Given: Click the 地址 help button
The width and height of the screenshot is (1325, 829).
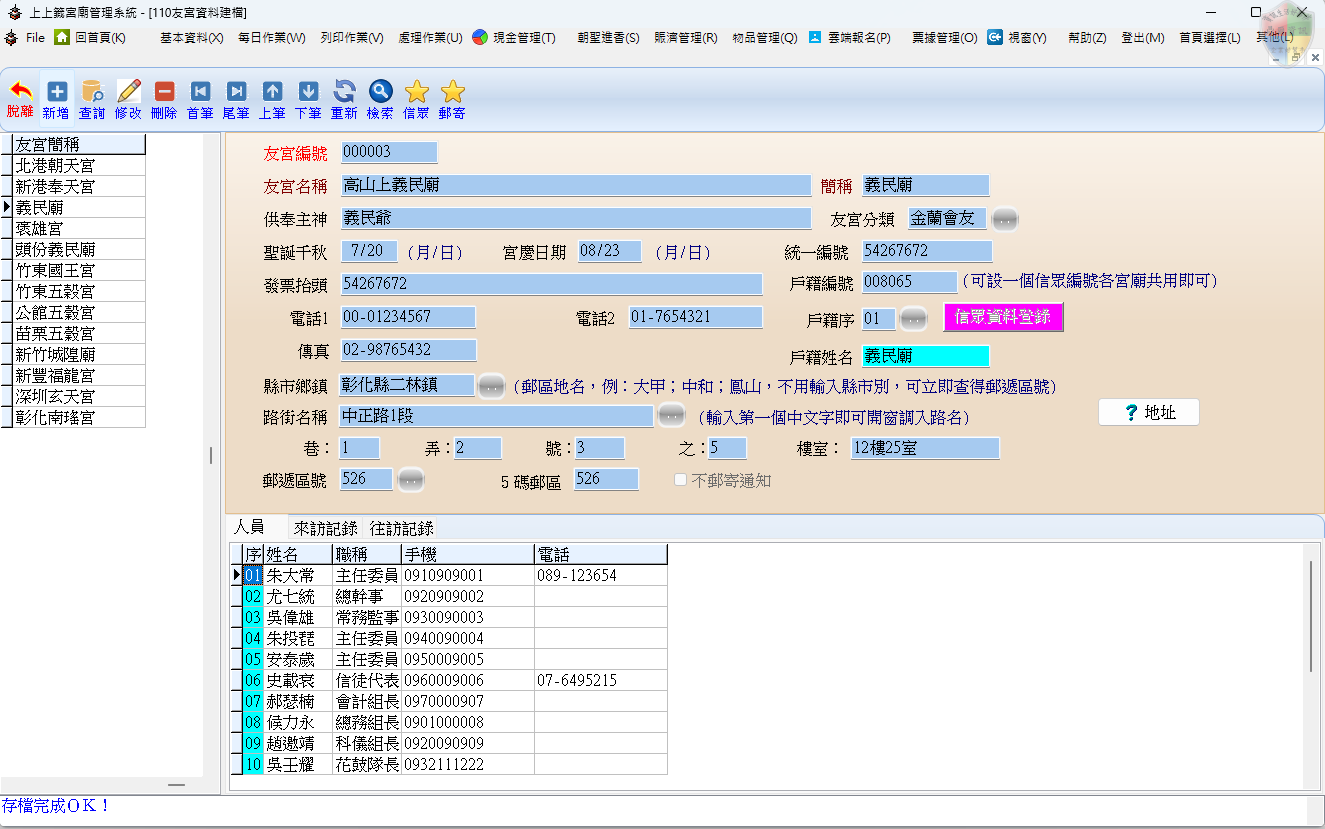Looking at the screenshot, I should pyautogui.click(x=1148, y=412).
